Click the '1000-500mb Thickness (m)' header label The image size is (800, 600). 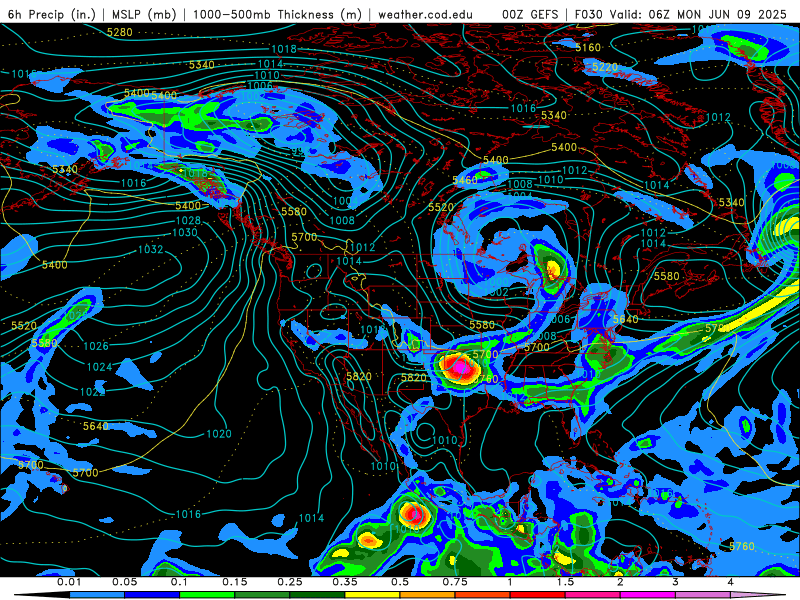click(277, 14)
